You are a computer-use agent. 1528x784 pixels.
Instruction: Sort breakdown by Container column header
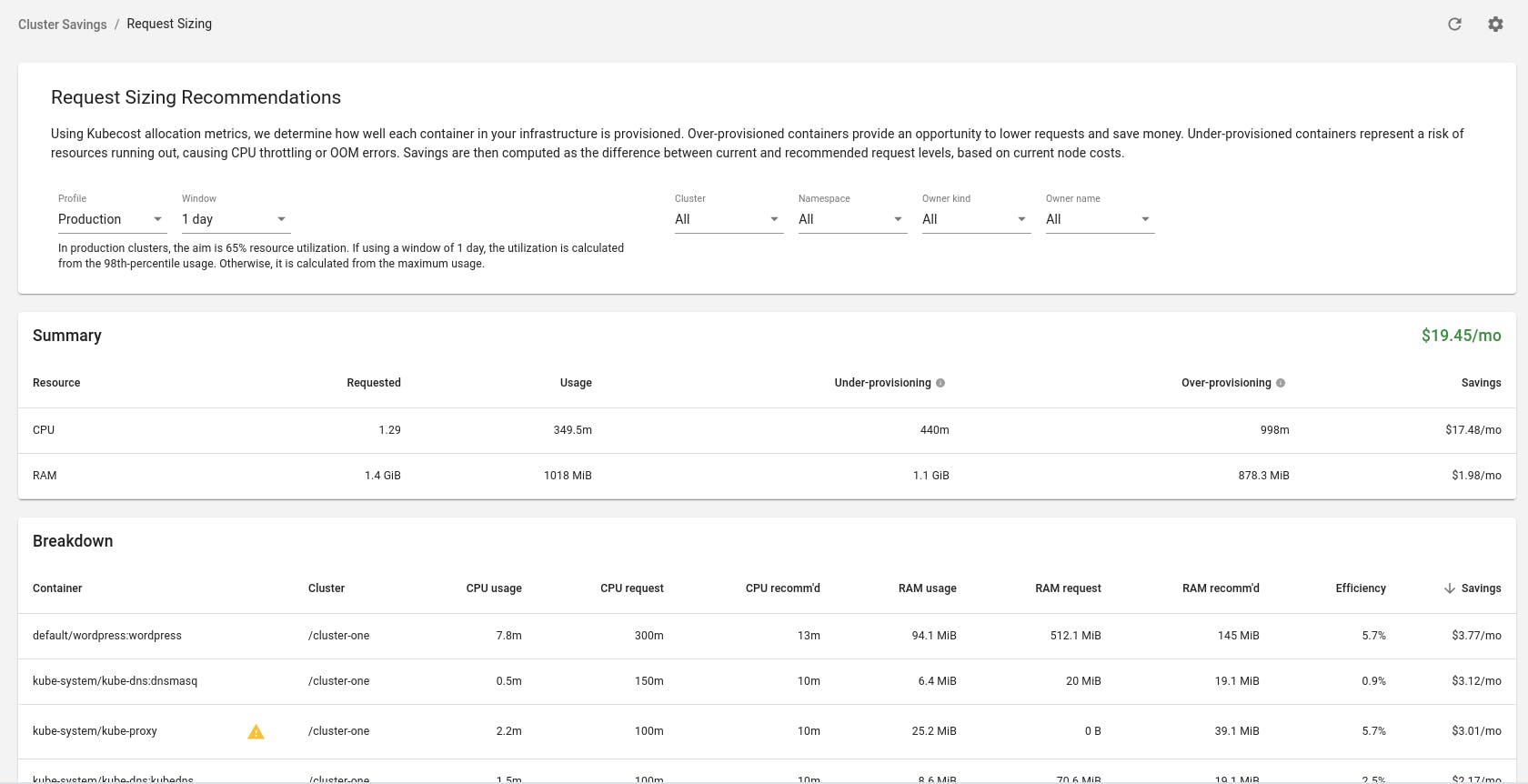tap(57, 588)
